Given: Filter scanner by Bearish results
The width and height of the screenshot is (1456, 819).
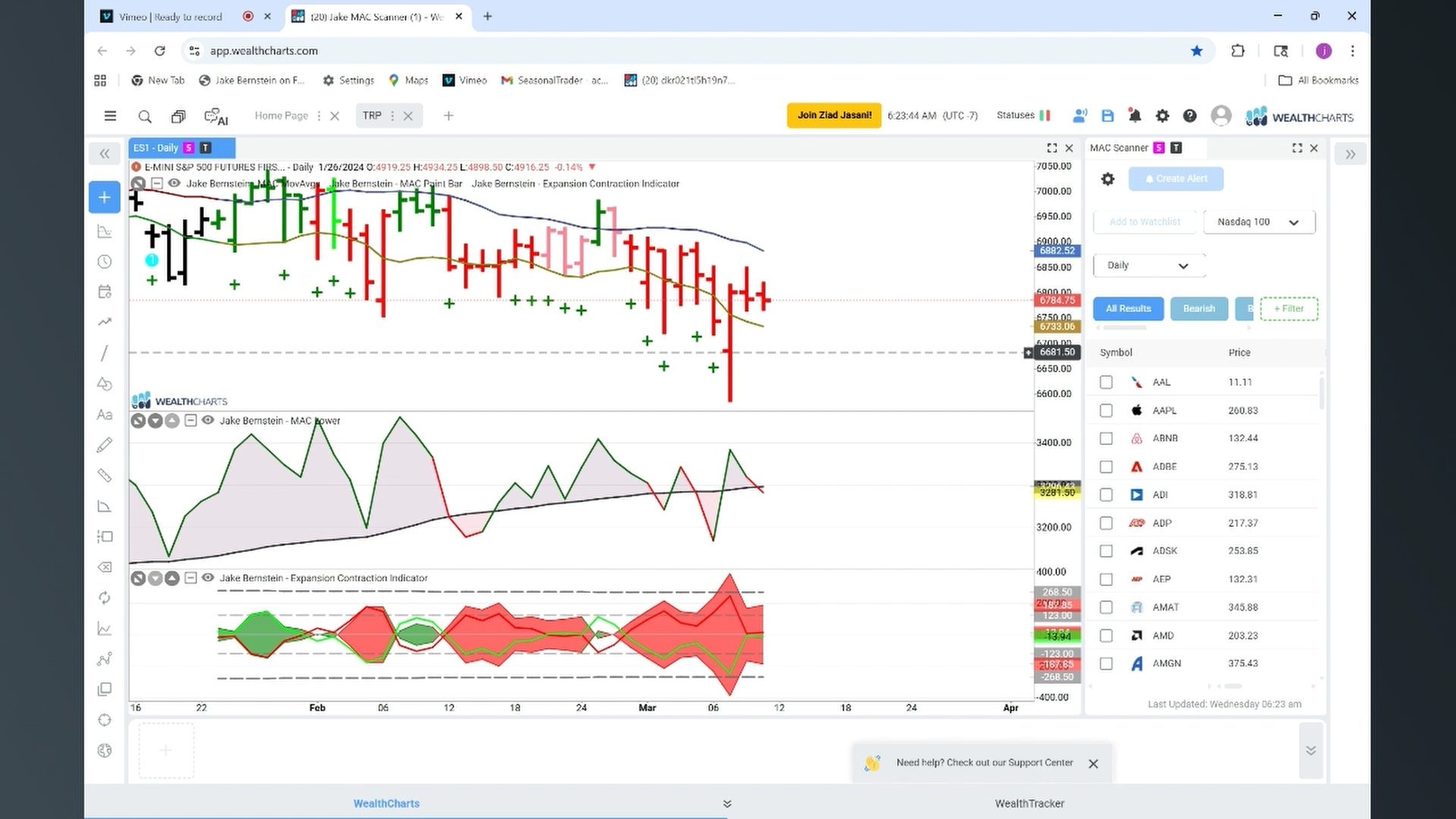Looking at the screenshot, I should [1199, 309].
